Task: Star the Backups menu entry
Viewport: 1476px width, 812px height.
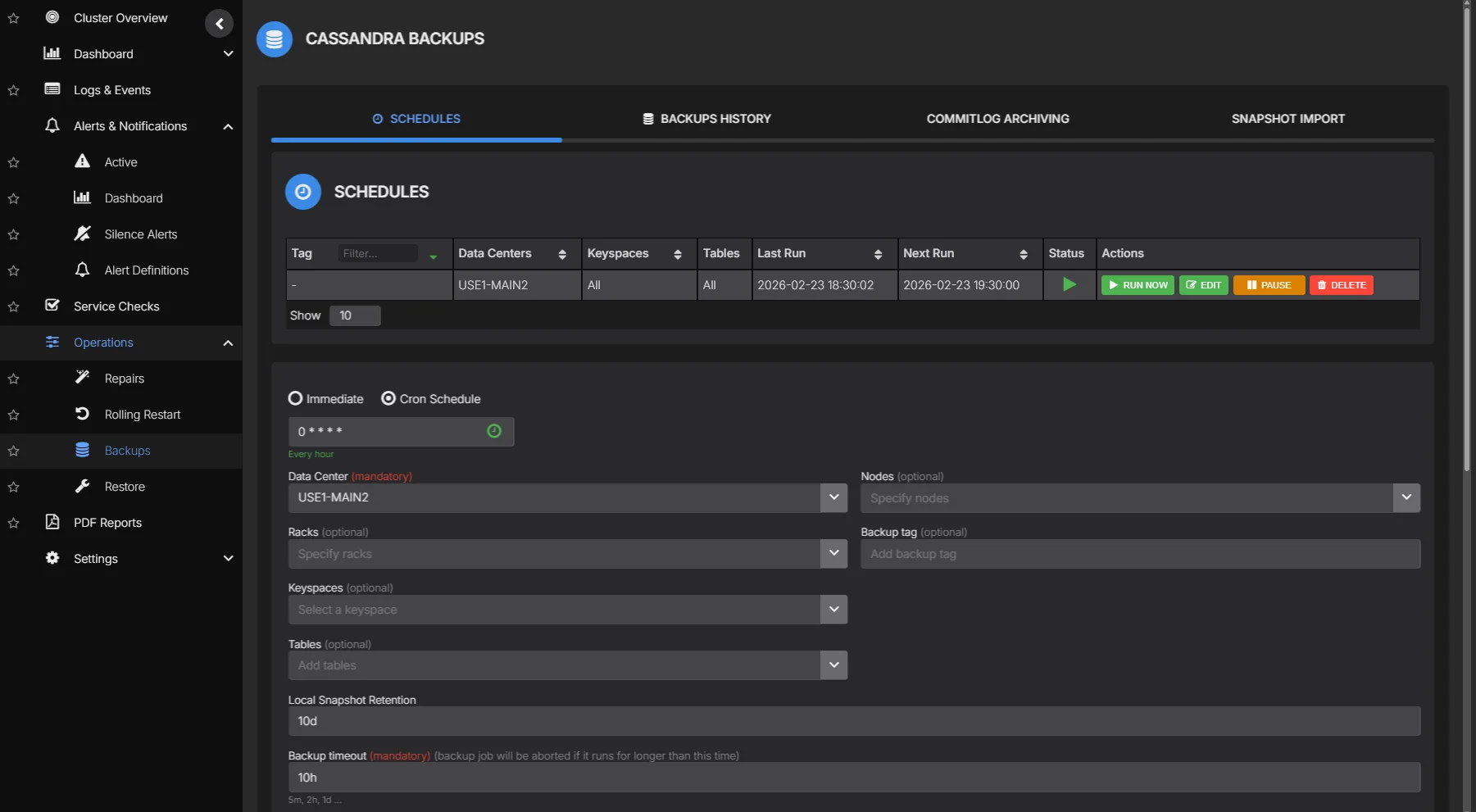Action: [x=14, y=451]
